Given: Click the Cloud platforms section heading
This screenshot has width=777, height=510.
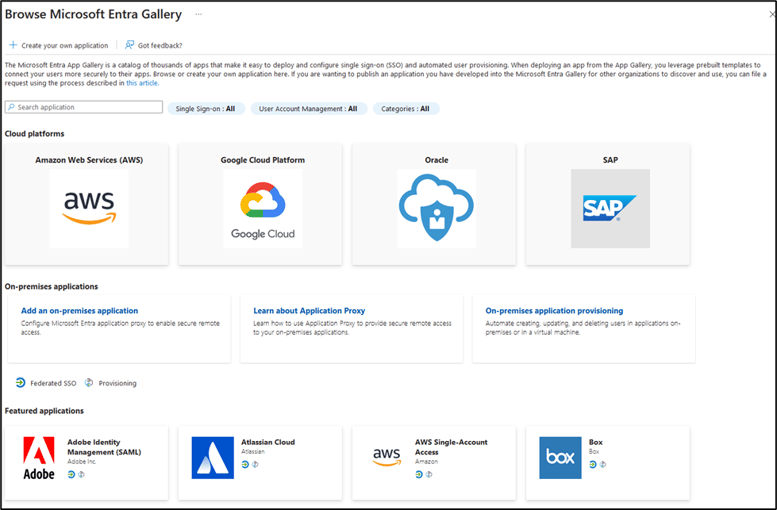Looking at the screenshot, I should (x=35, y=134).
